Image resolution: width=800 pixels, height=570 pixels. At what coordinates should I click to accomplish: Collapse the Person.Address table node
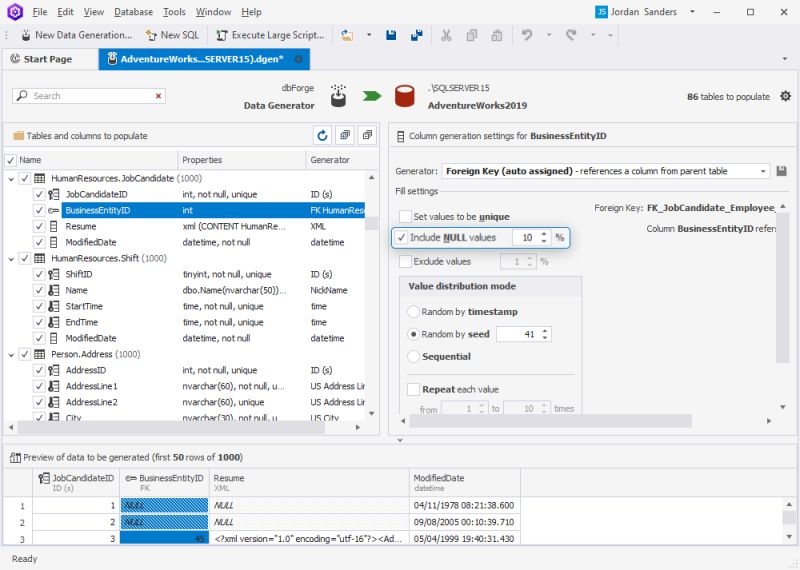(x=11, y=355)
